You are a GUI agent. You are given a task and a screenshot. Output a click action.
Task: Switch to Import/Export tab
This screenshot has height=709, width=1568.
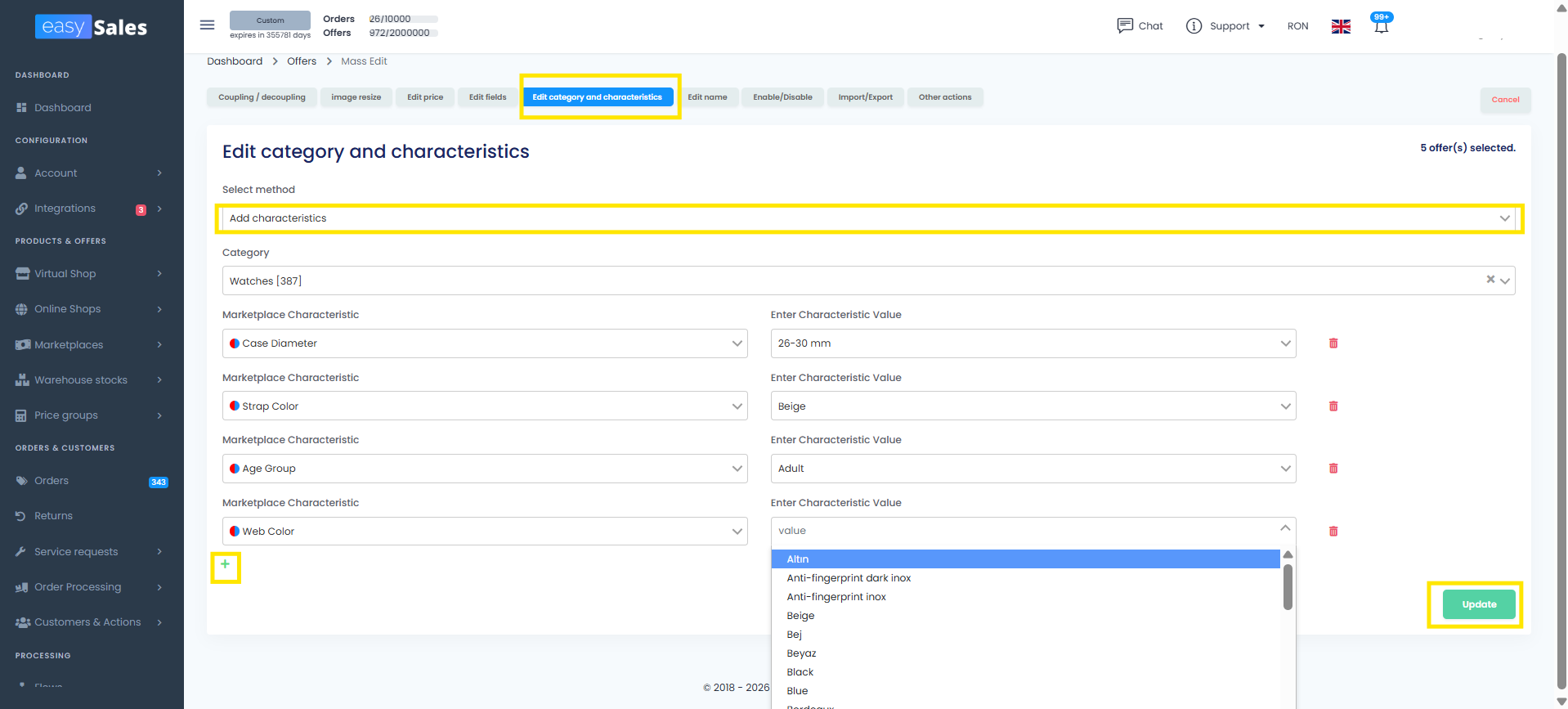click(x=865, y=97)
